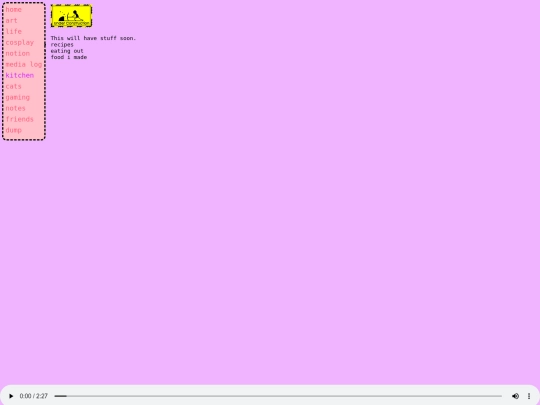
Task: Click the 'eating out' text line
Action: tap(67, 51)
